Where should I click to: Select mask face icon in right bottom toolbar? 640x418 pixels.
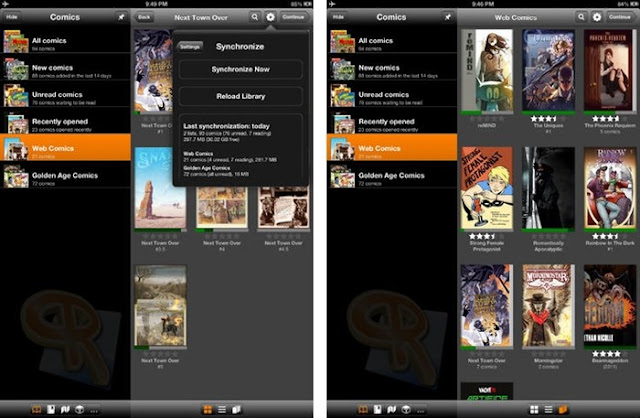tap(406, 409)
